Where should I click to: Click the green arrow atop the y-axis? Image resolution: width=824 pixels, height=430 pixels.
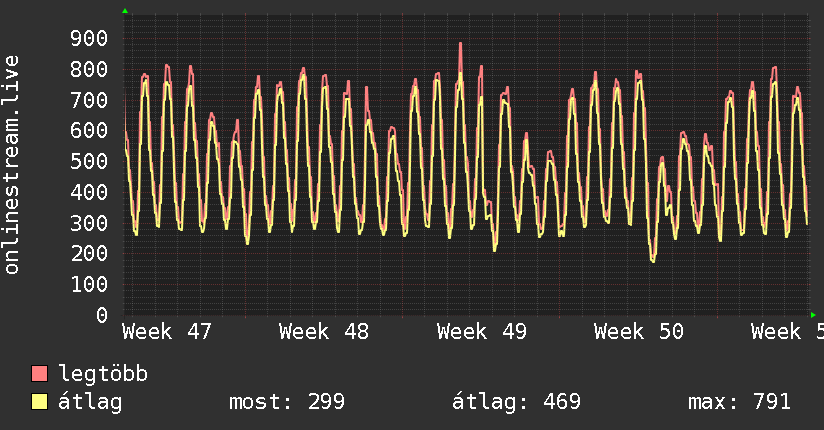125,11
